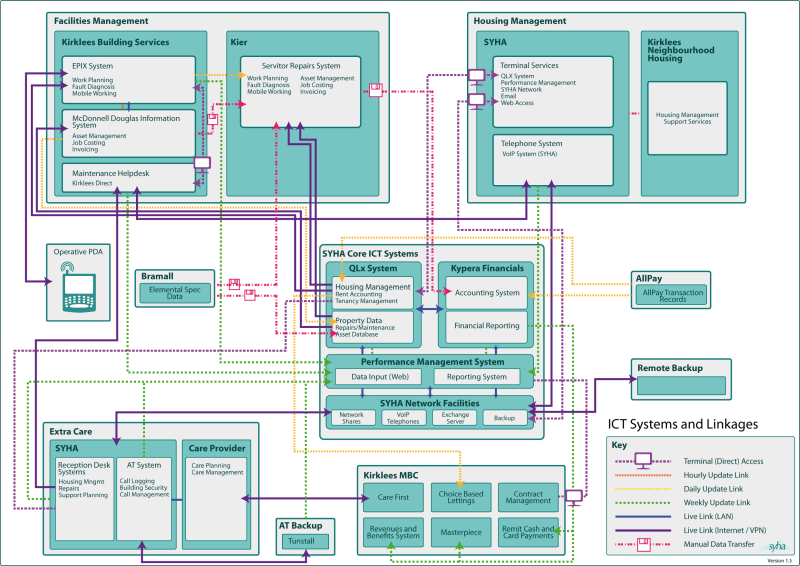Select the Housing Management Support Services box
Image resolution: width=800 pixels, height=566 pixels.
click(687, 118)
